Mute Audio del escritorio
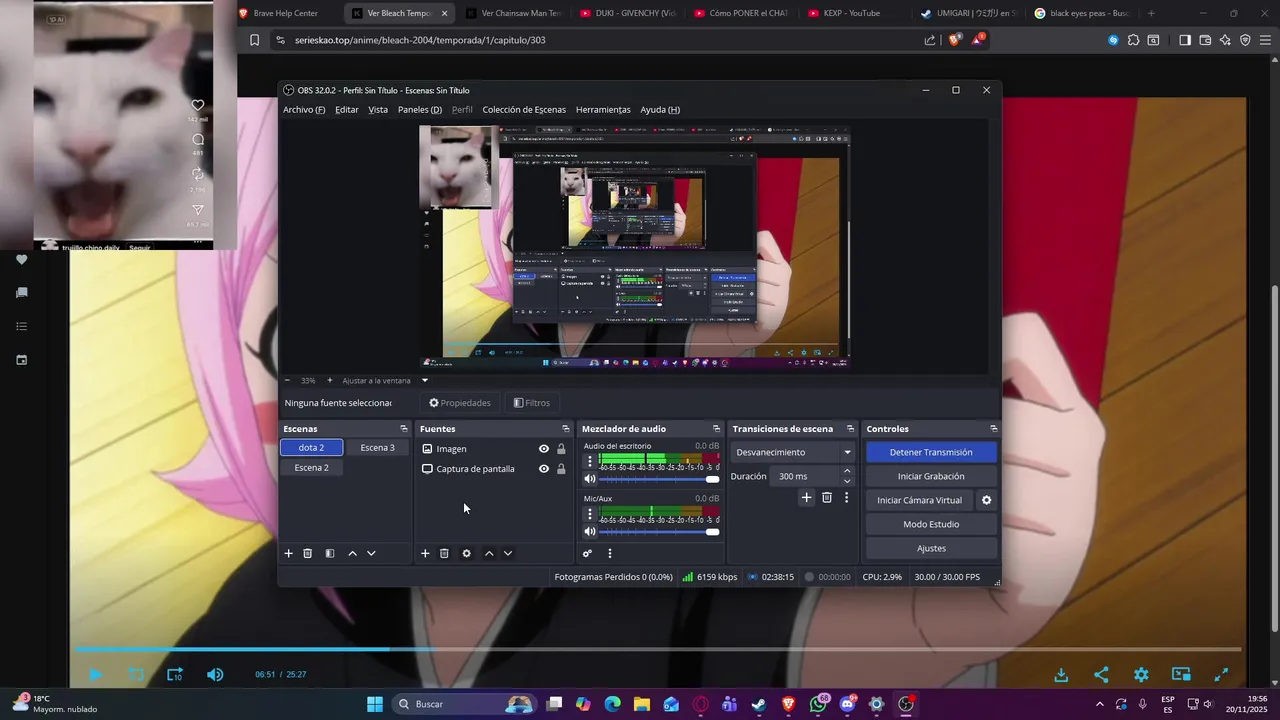This screenshot has height=720, width=1280. pos(590,479)
